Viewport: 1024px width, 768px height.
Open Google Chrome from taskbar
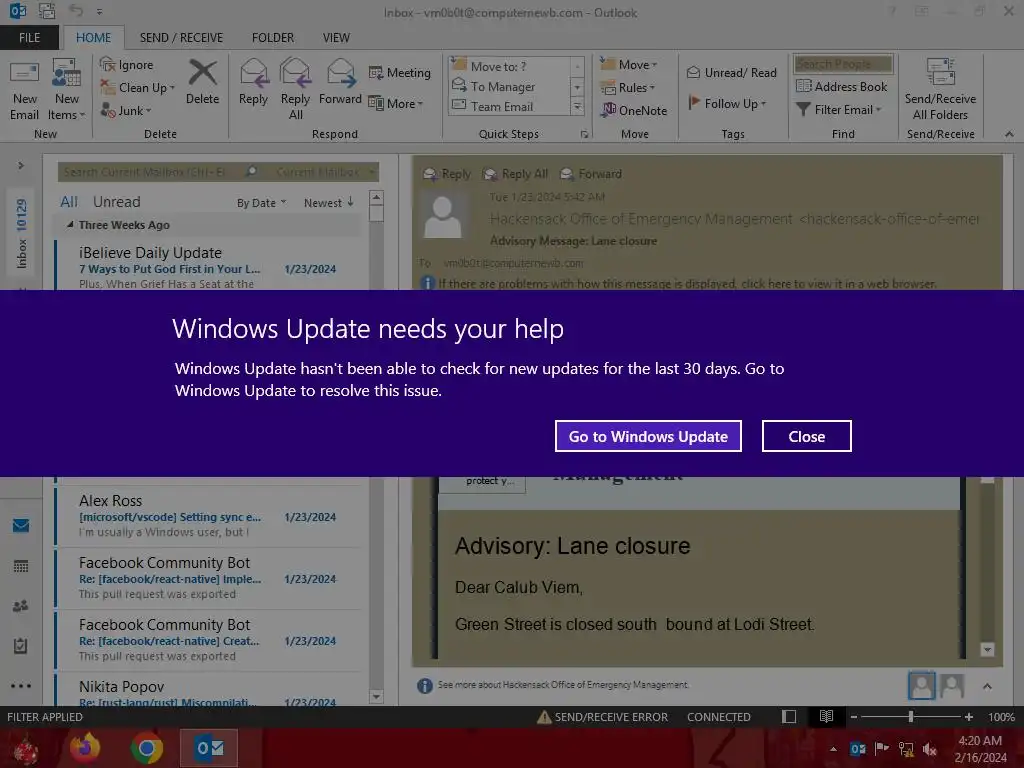[x=146, y=748]
